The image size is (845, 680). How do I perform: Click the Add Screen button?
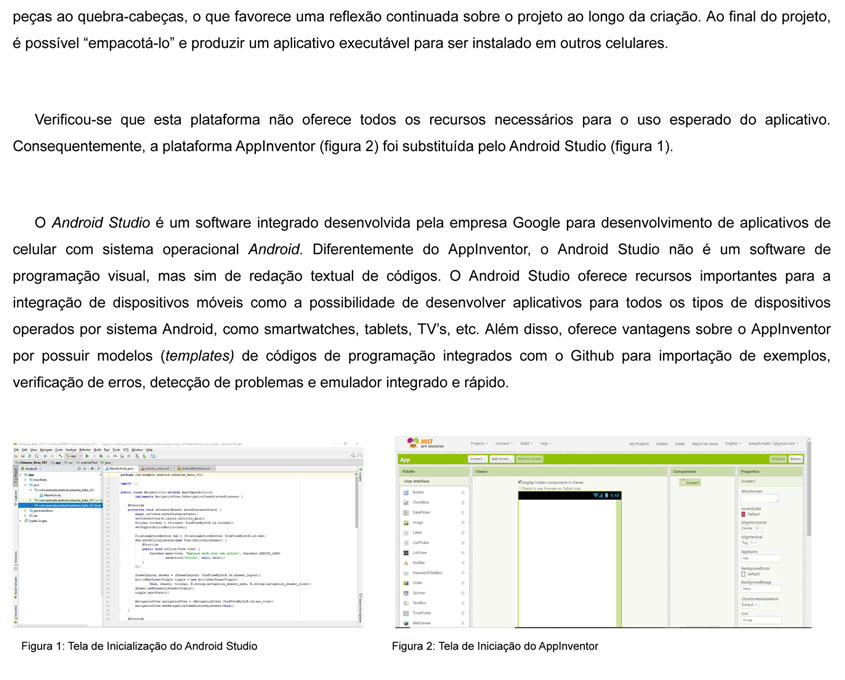[x=501, y=458]
